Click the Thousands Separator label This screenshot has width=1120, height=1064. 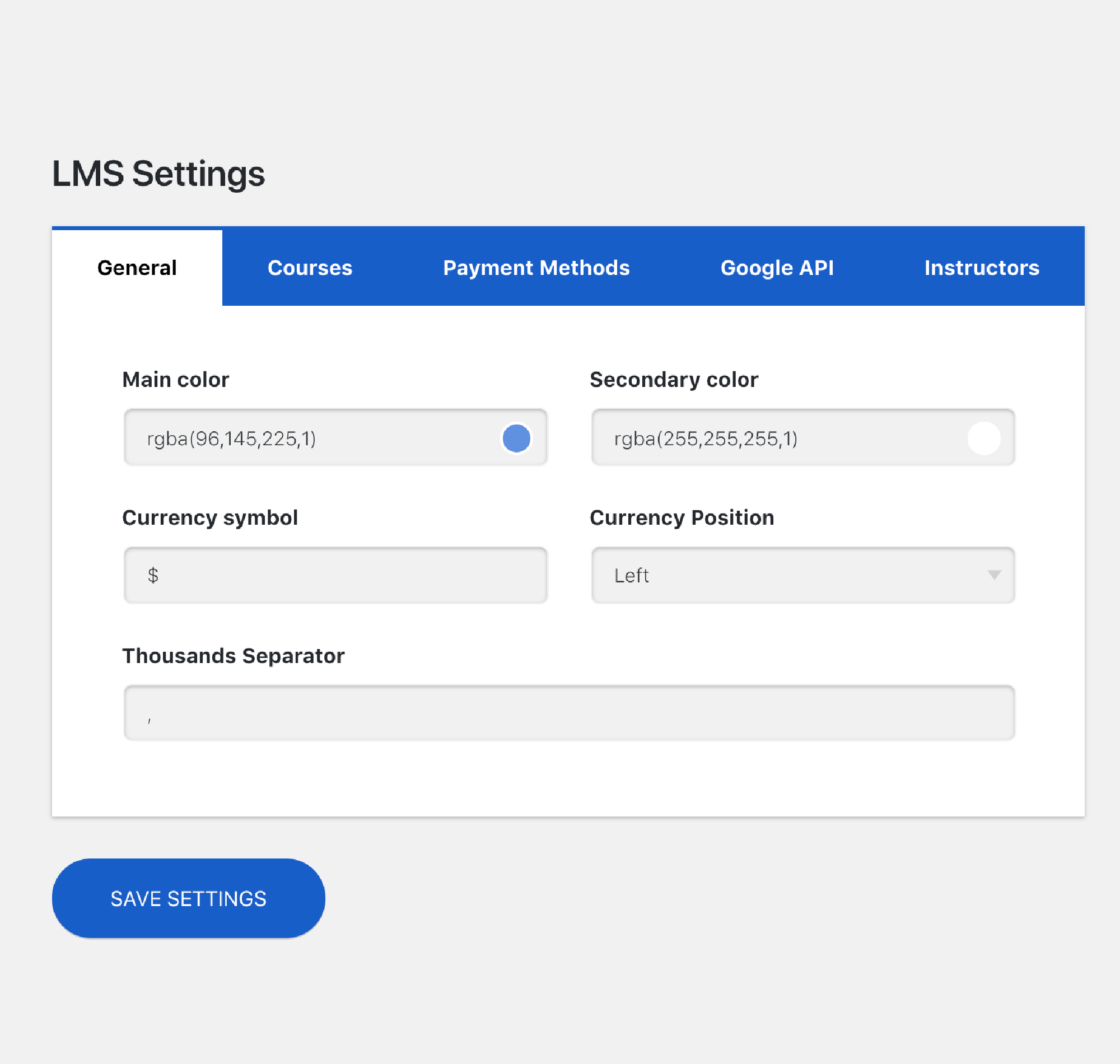[x=233, y=656]
